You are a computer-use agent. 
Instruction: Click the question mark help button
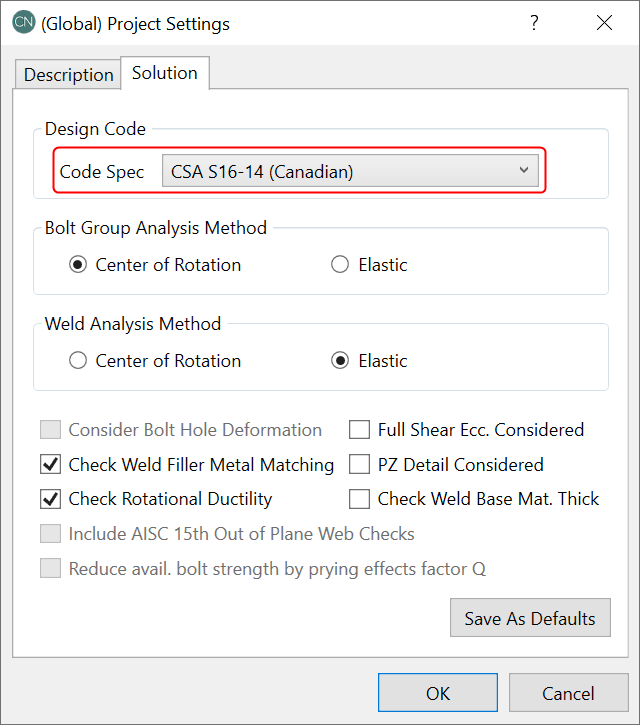tap(535, 23)
